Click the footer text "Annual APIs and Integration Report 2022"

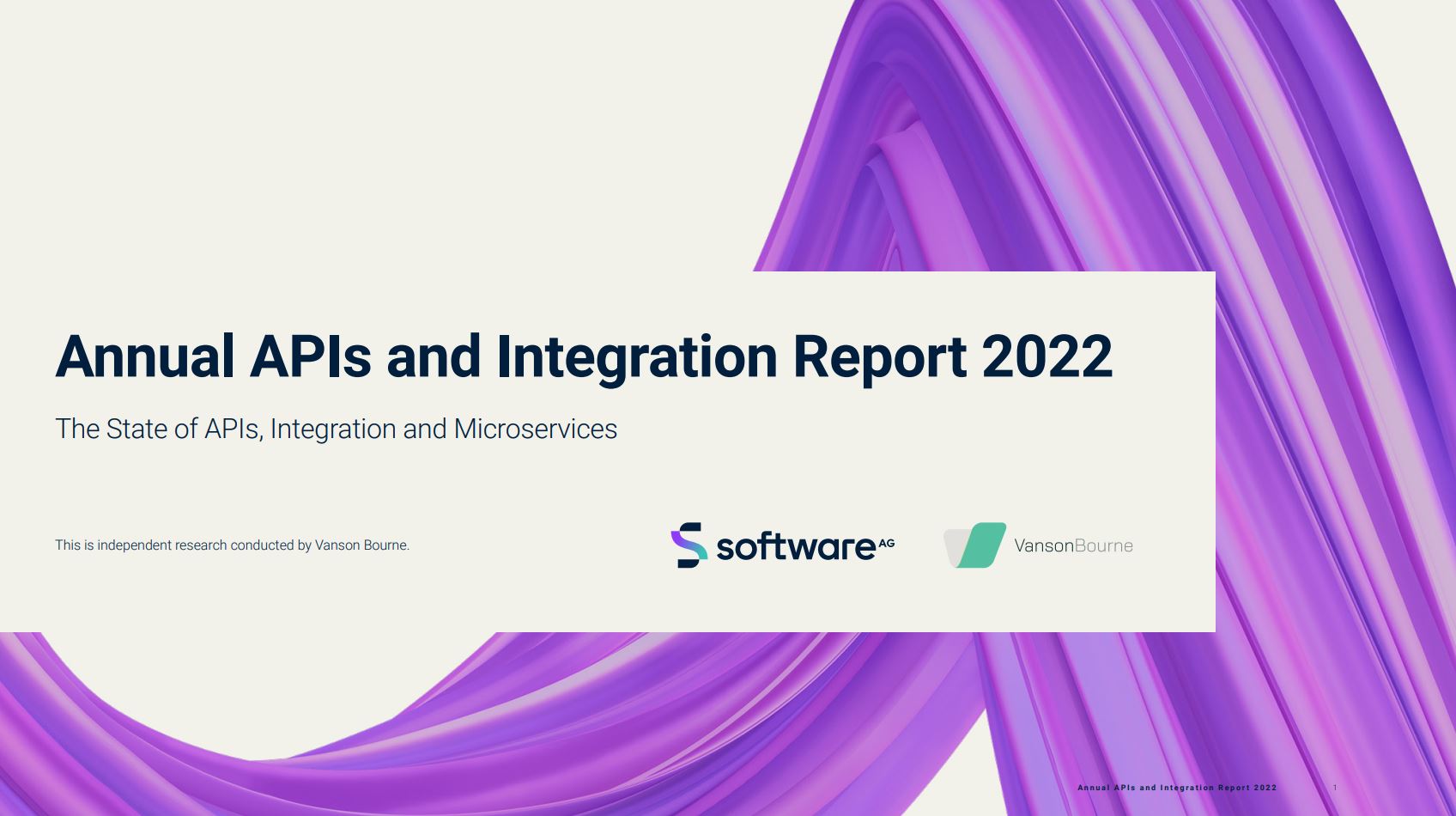tap(1177, 788)
